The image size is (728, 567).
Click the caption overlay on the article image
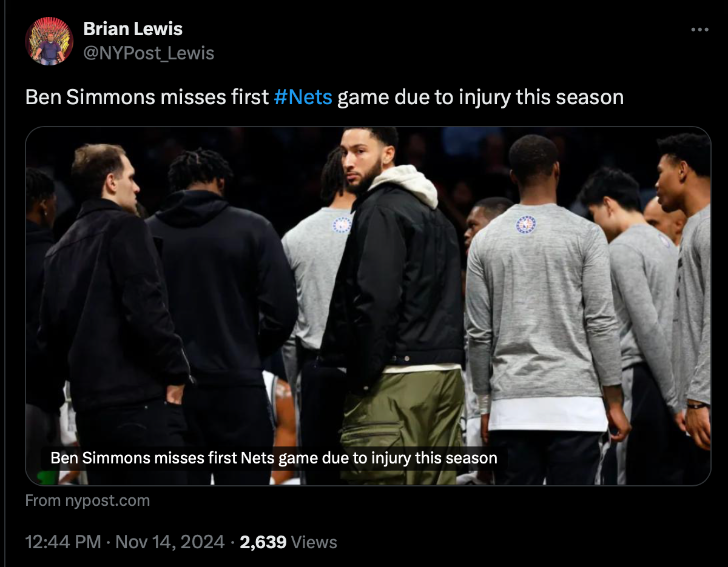click(273, 458)
